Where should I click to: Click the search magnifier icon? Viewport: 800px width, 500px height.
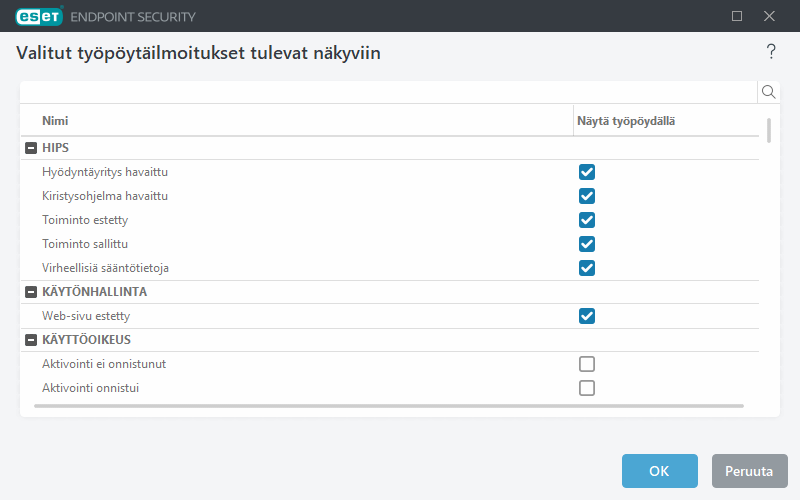(768, 92)
